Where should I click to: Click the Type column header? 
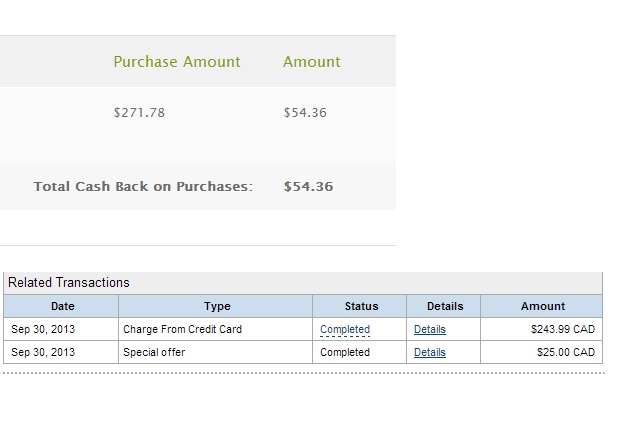(x=216, y=306)
